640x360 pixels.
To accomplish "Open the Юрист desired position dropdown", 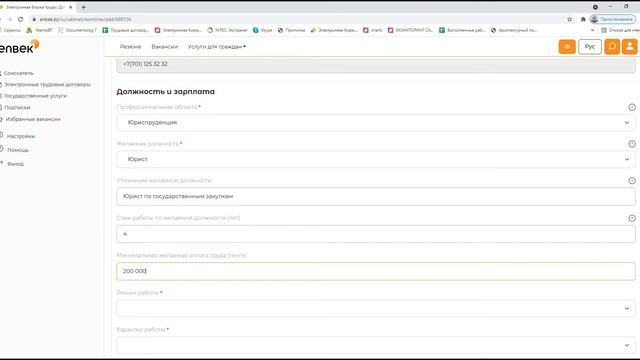I will (x=376, y=159).
